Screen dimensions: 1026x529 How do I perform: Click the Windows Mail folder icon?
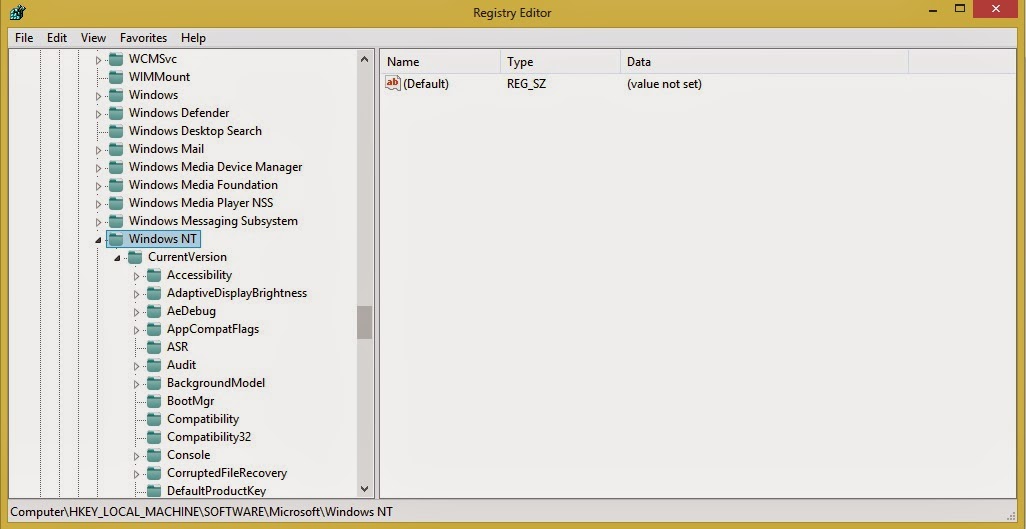116,149
